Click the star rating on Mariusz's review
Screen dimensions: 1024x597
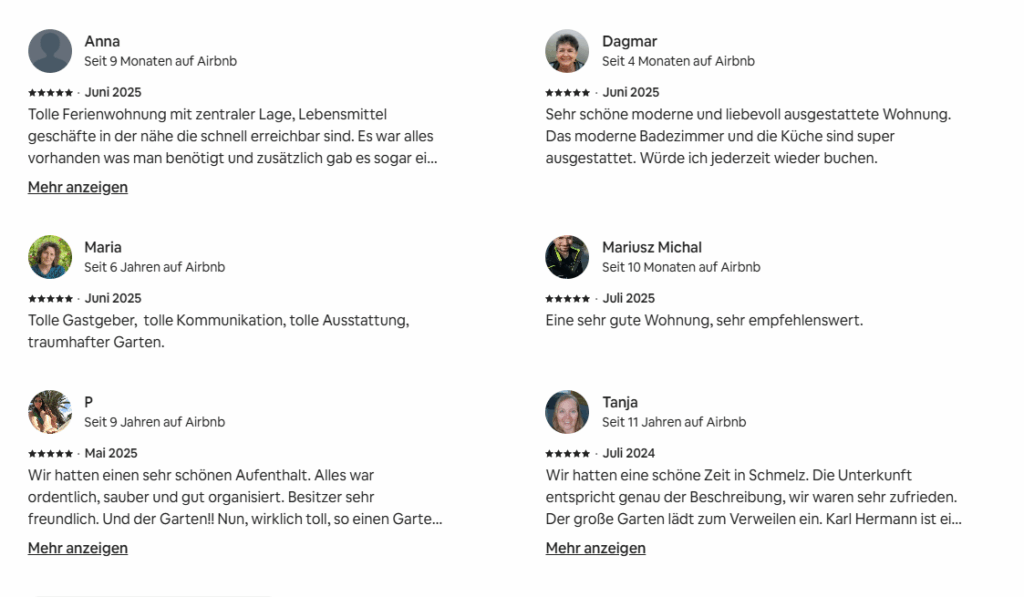(567, 299)
